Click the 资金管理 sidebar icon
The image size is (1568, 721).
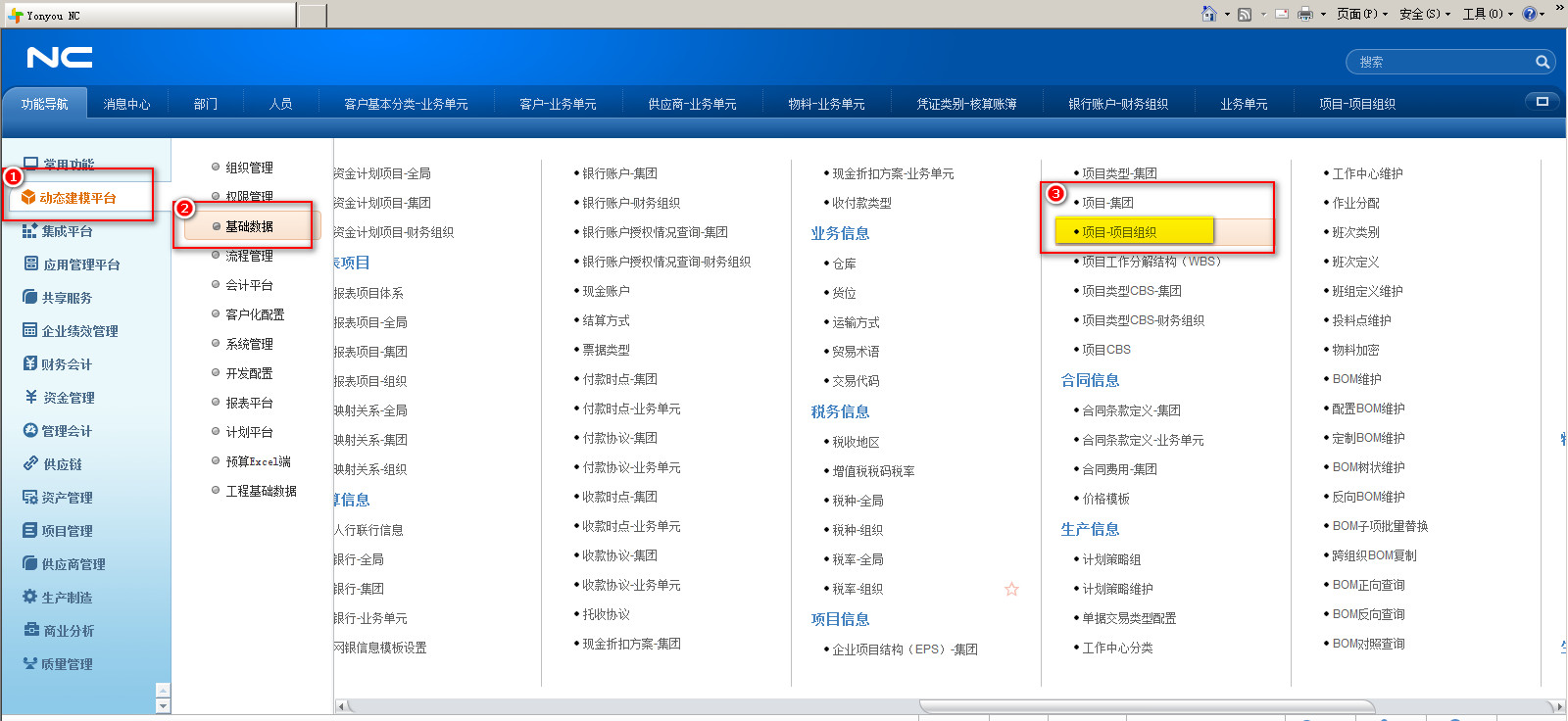(x=30, y=398)
